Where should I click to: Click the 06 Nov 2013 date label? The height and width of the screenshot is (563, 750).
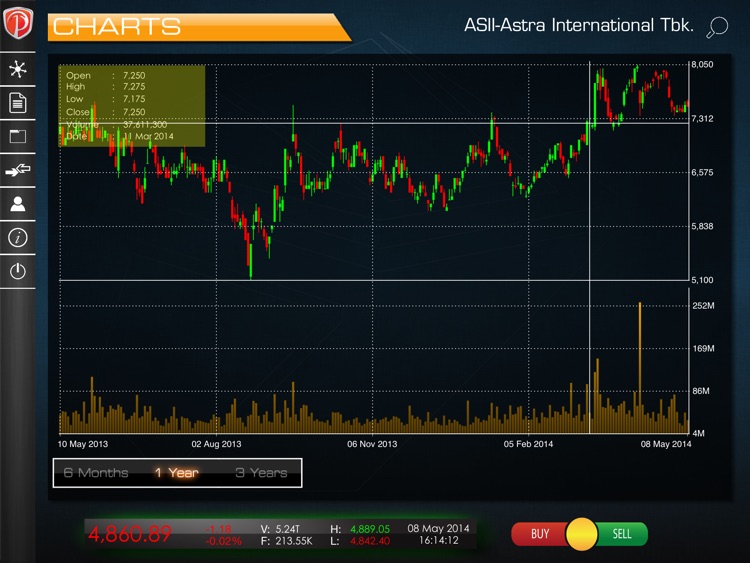[x=372, y=444]
